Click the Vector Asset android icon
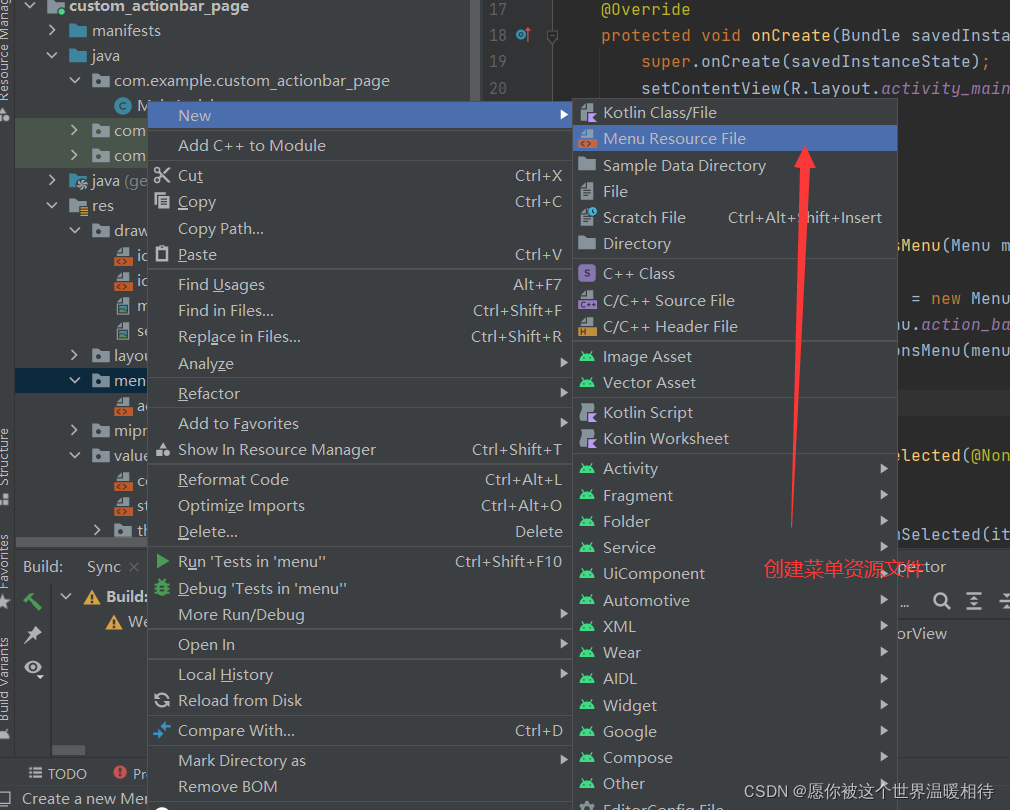Image resolution: width=1010 pixels, height=810 pixels. coord(587,382)
